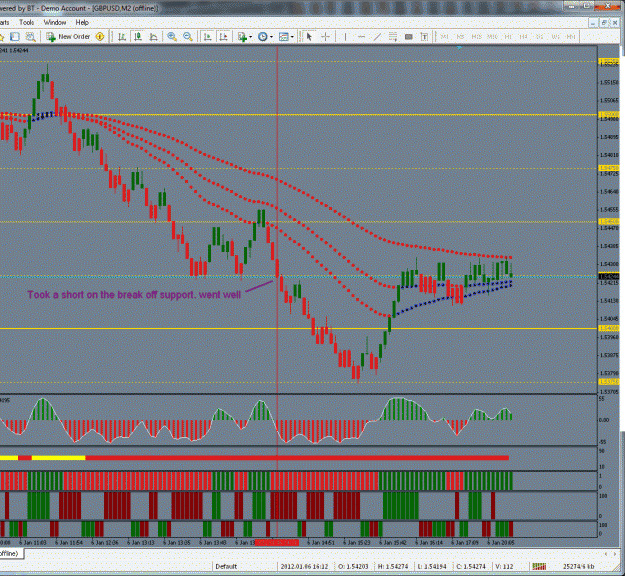This screenshot has height=576, width=625.
Task: Click the New Order button
Action: tap(69, 37)
